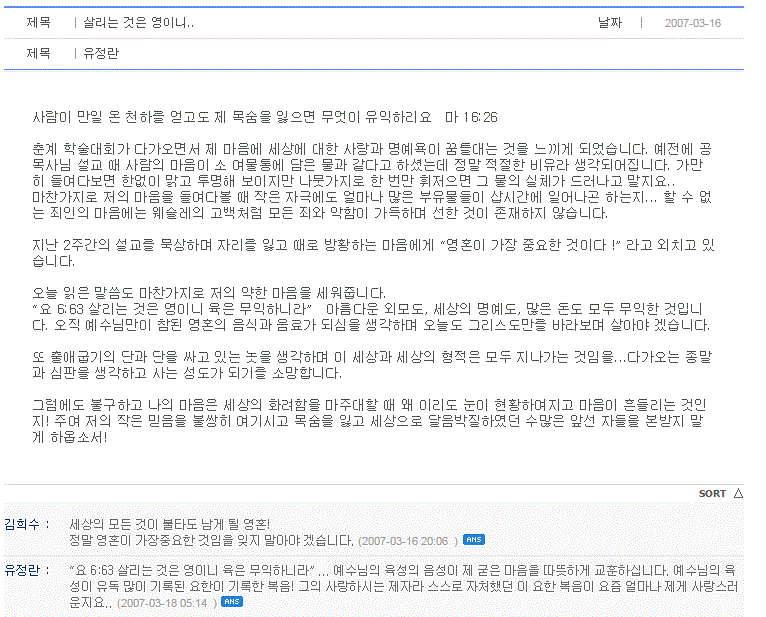Click paragraph starting with 그럼에도 불구하고
Viewport: 766px width, 617px height.
pos(370,420)
